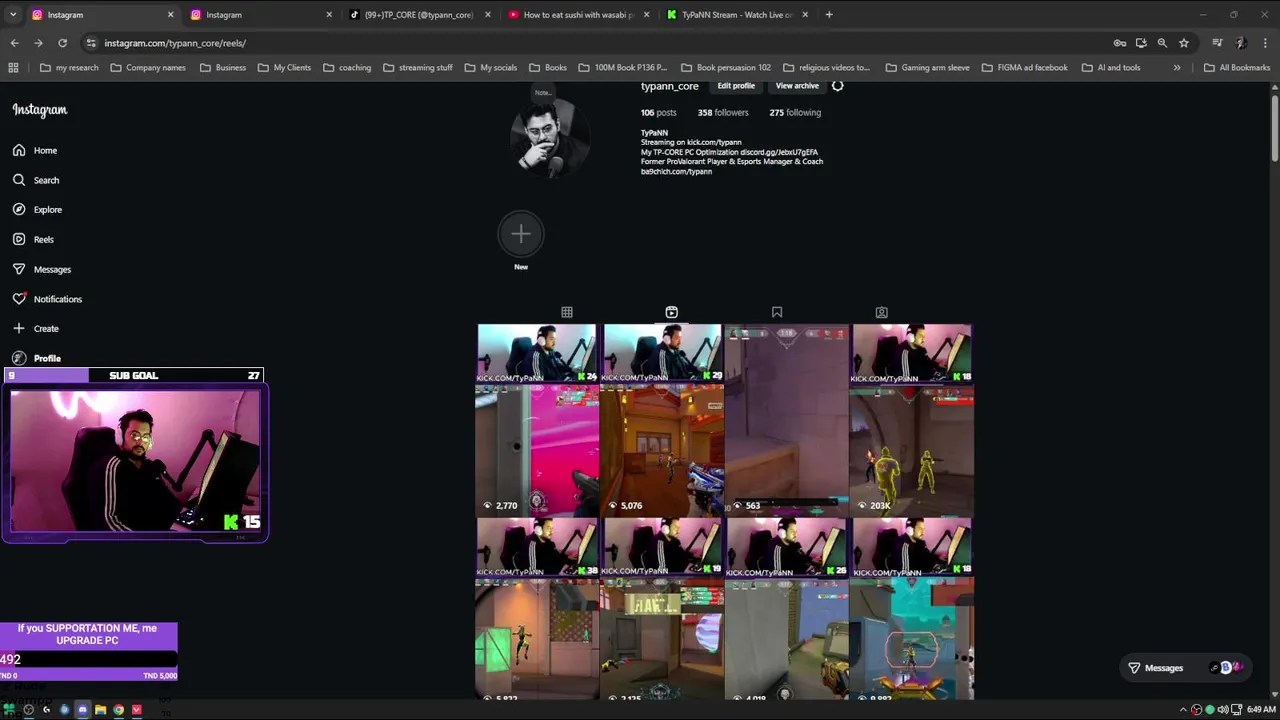This screenshot has height=720, width=1280.
Task: Close the first Instagram tab
Action: tap(170, 15)
